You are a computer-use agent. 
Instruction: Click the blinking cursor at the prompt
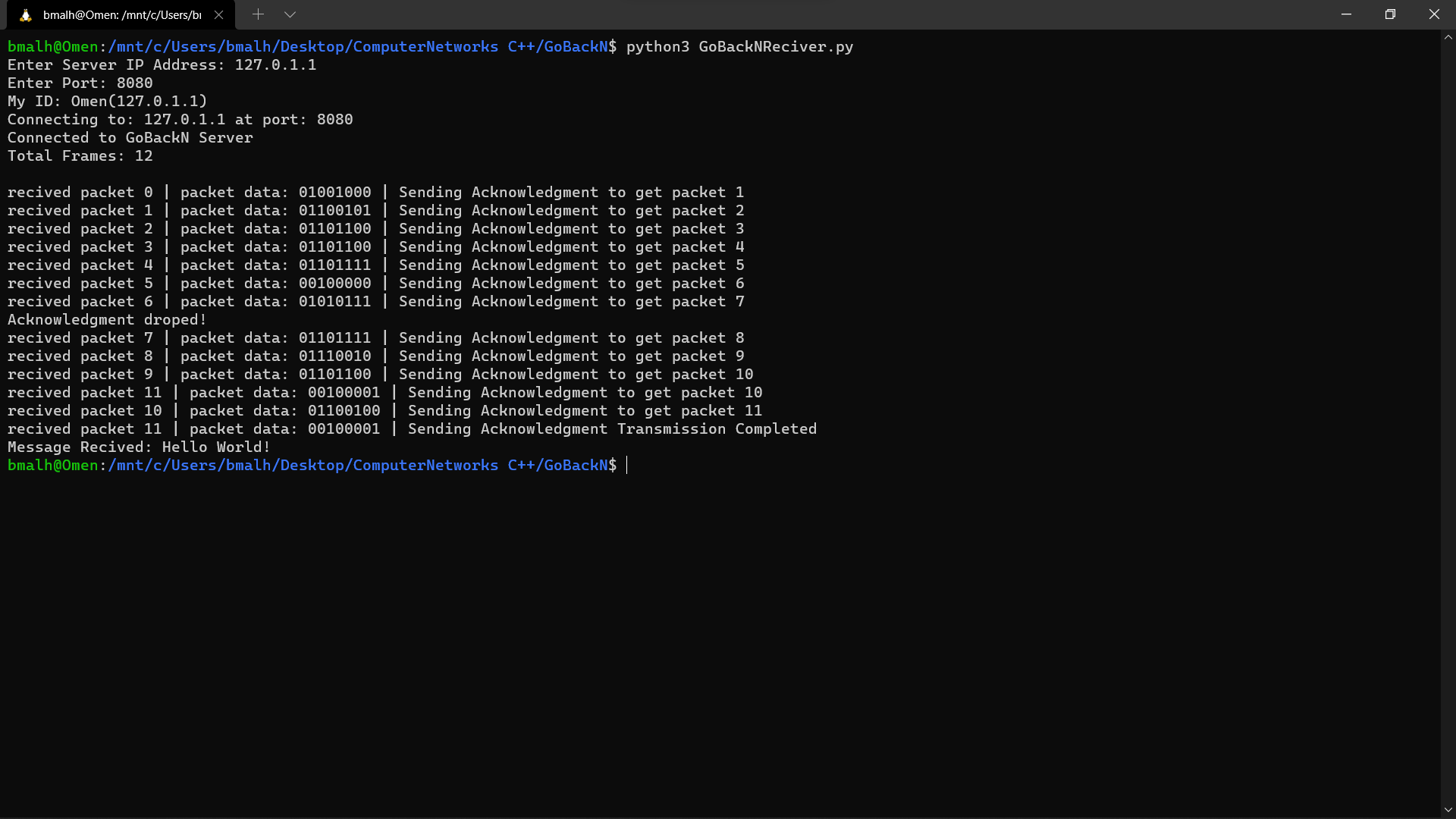tap(626, 465)
